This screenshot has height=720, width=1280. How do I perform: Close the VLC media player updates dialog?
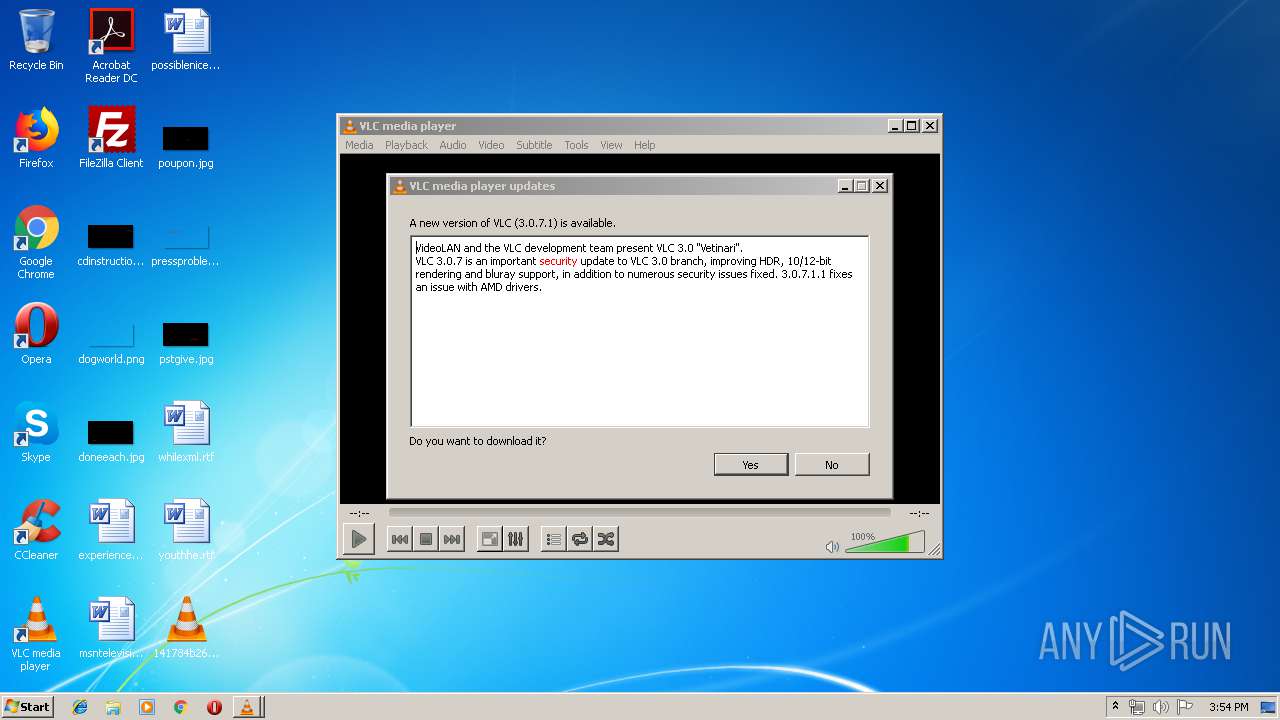[880, 186]
